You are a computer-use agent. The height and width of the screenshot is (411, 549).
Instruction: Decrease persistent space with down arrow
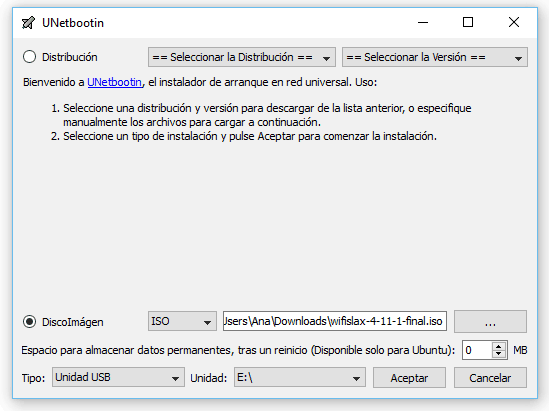(499, 354)
